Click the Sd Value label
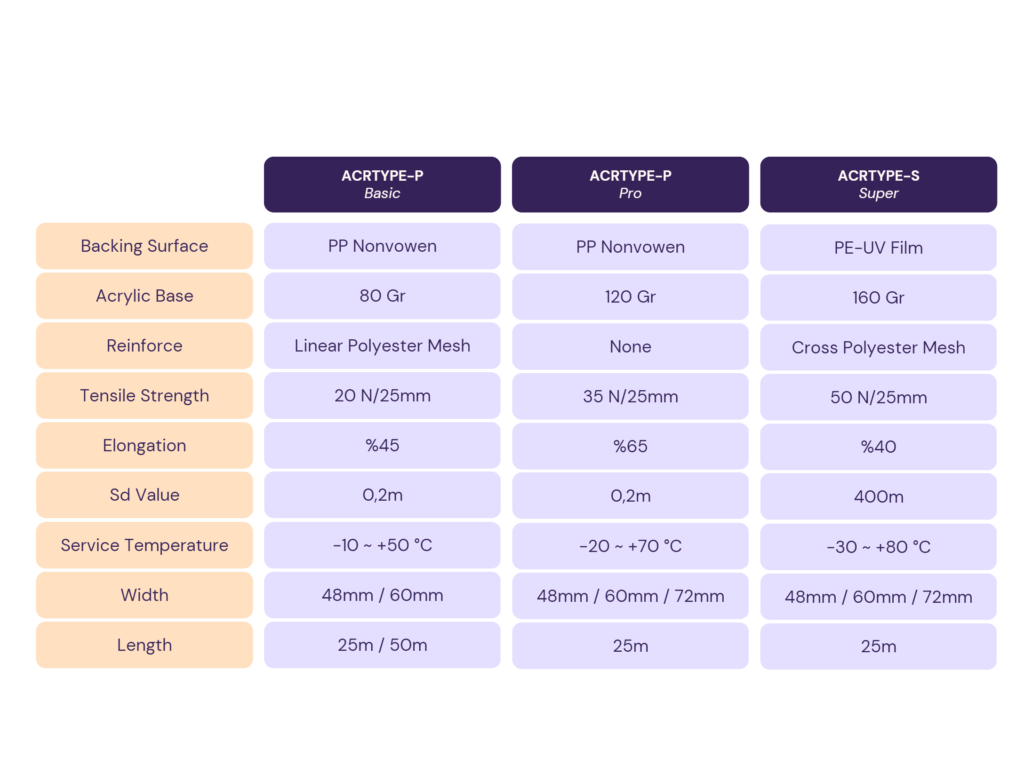This screenshot has height=768, width=1024. (x=144, y=495)
